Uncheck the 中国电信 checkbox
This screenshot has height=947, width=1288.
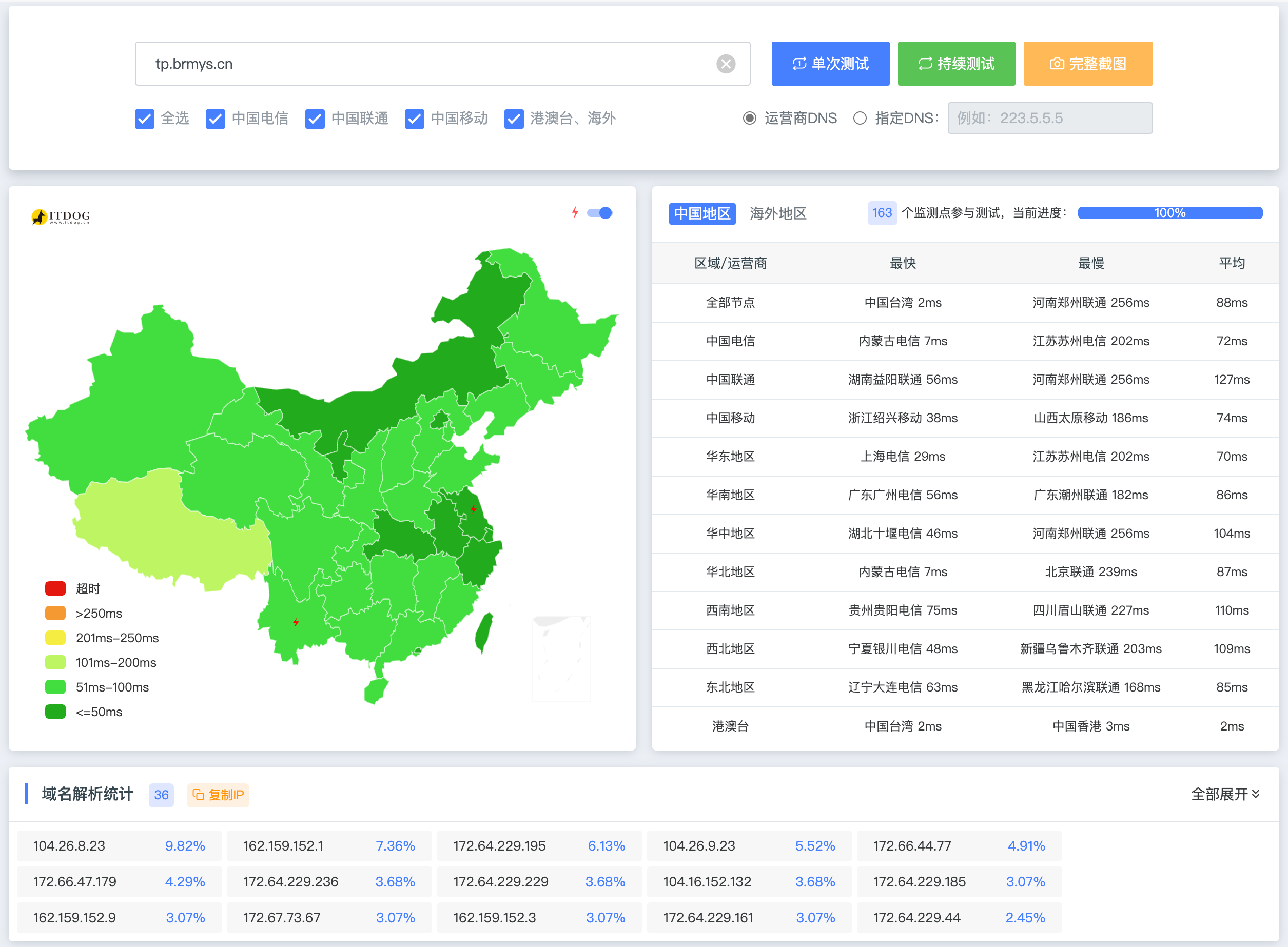pyautogui.click(x=215, y=119)
